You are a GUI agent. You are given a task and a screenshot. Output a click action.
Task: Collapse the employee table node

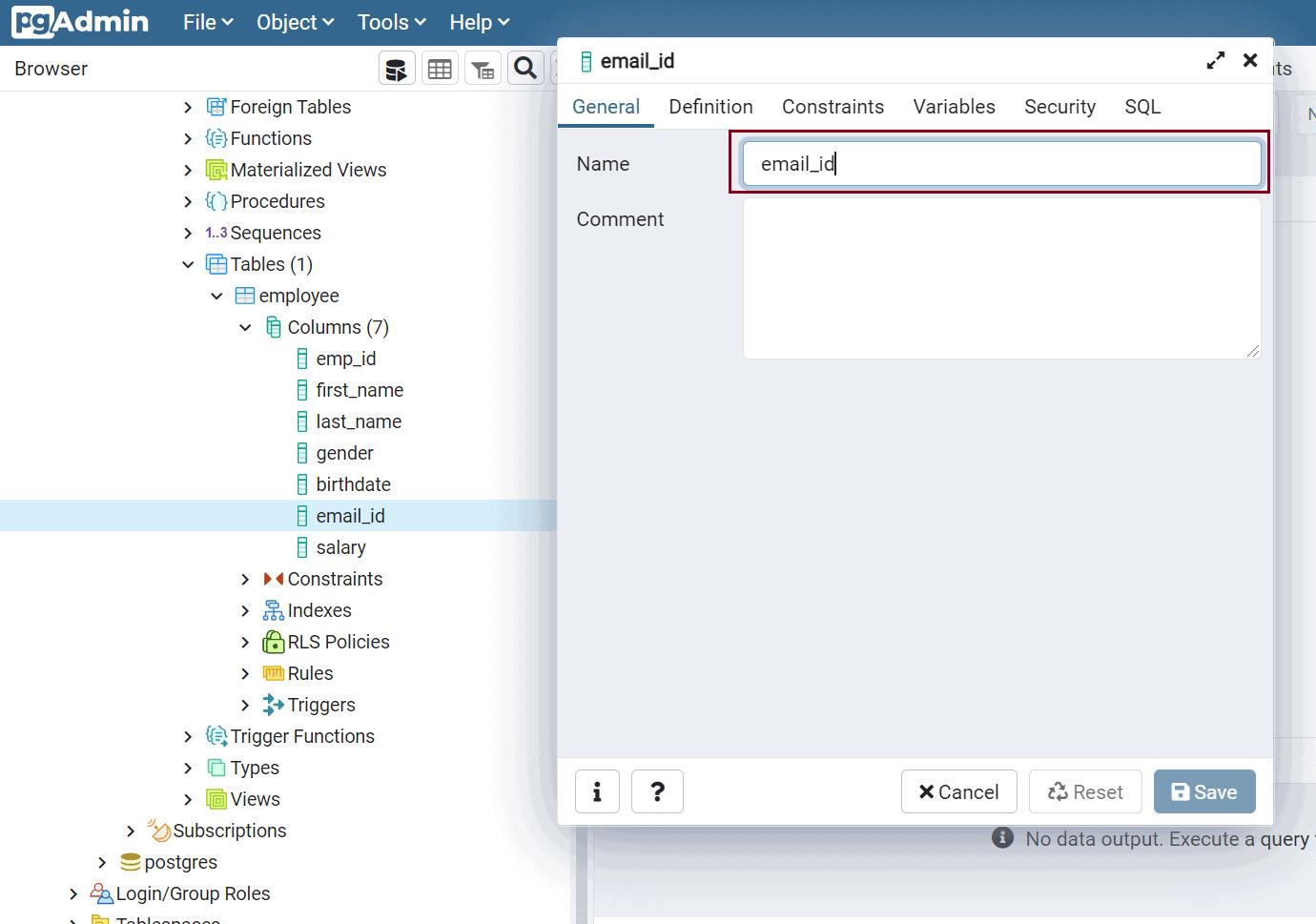coord(216,297)
